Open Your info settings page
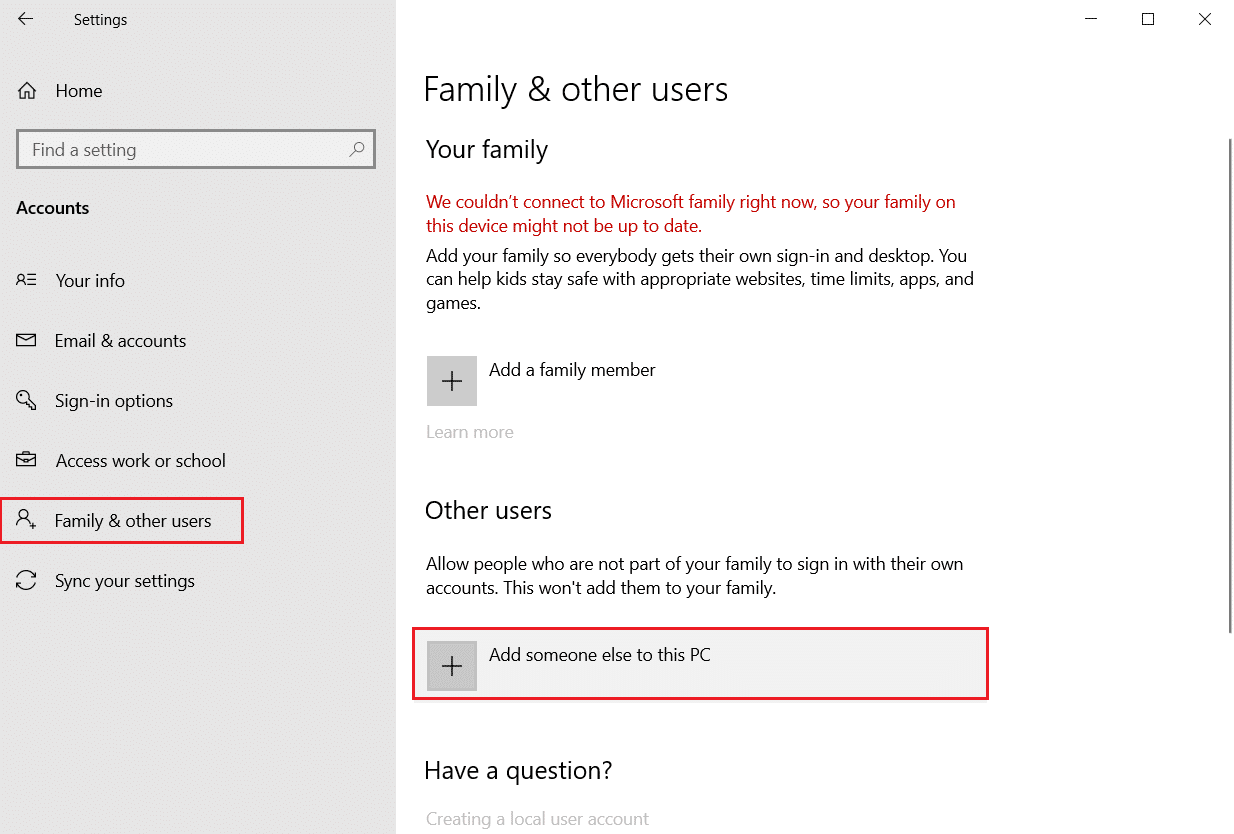Image resolution: width=1234 pixels, height=834 pixels. [90, 281]
